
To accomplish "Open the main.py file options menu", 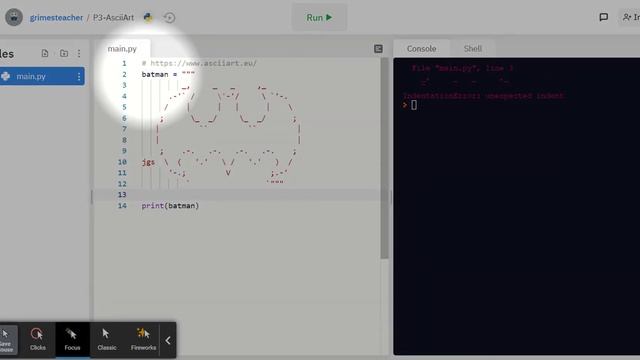I will click(x=79, y=76).
